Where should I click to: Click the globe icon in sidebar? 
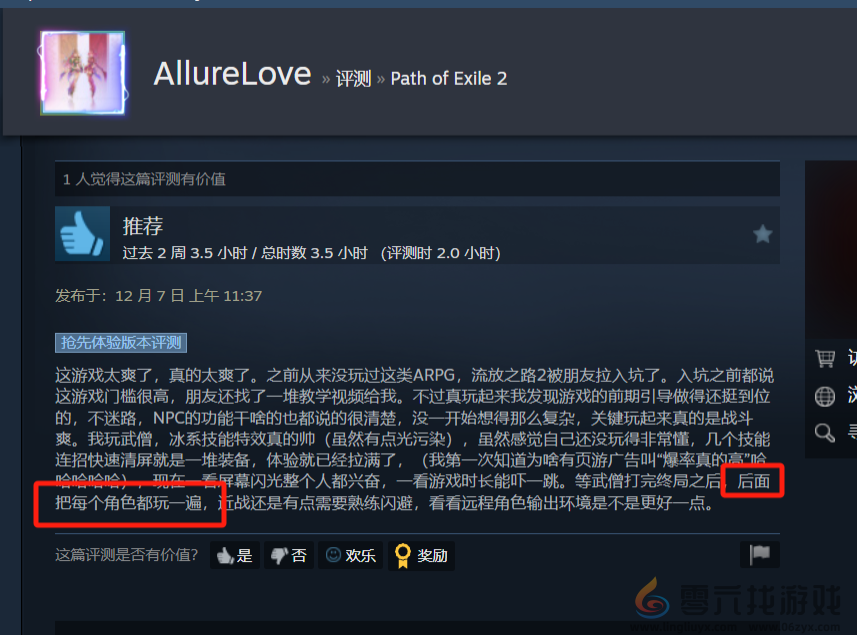[x=825, y=396]
